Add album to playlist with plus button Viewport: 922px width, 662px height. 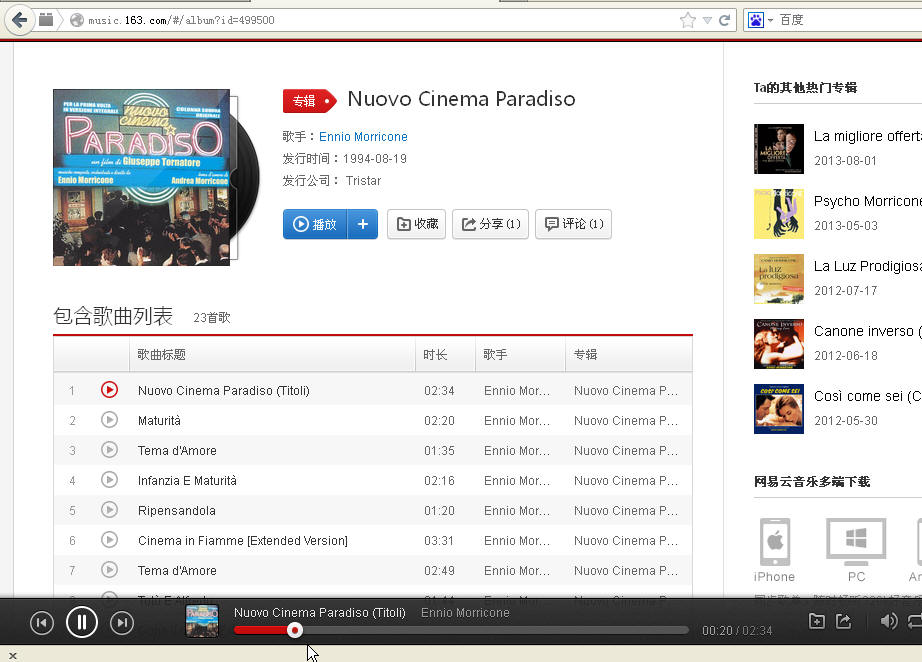point(363,224)
